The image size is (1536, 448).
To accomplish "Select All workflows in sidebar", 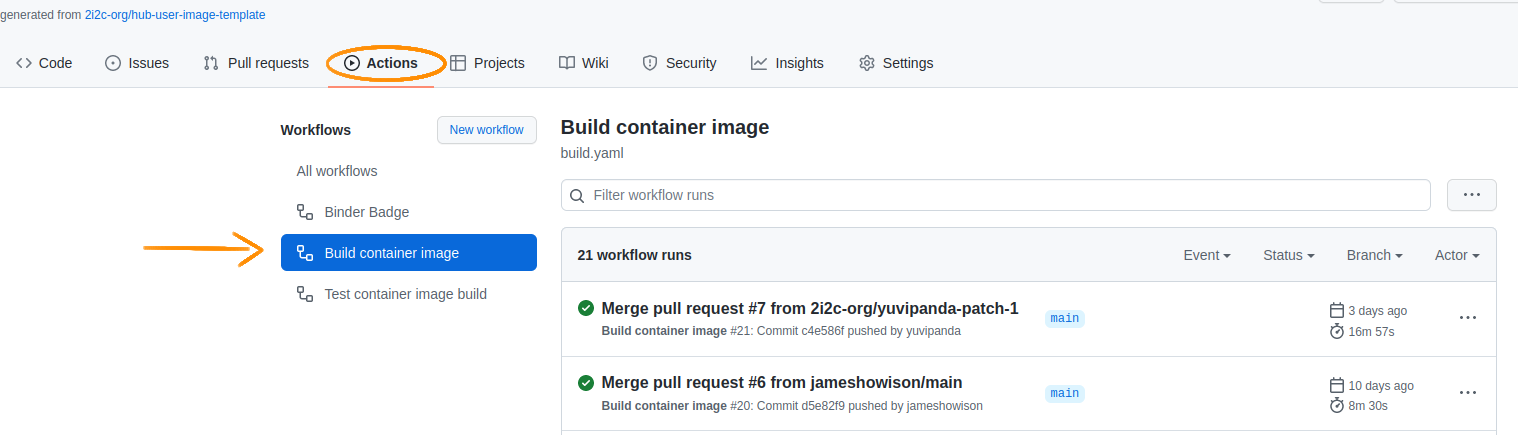I will 337,171.
